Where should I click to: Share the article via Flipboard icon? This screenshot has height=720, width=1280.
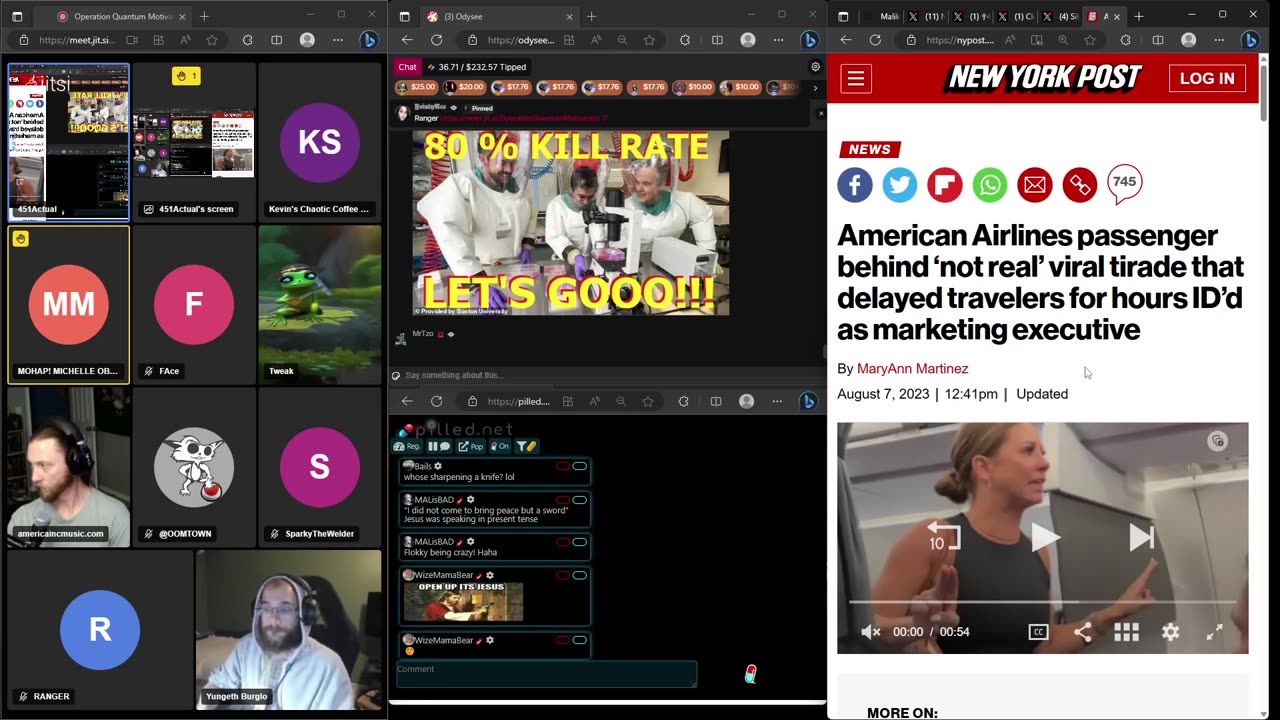tap(945, 185)
